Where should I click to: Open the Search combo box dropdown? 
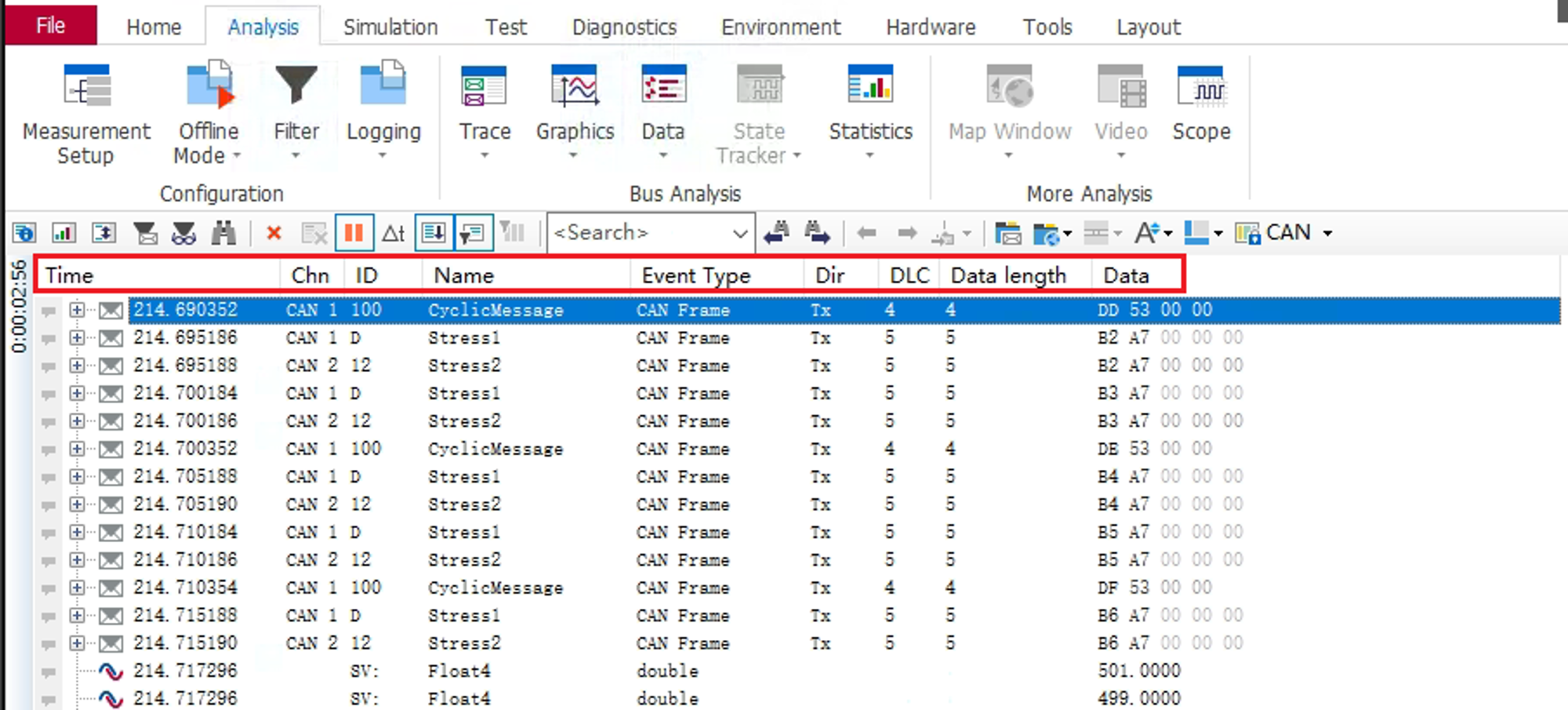click(739, 233)
